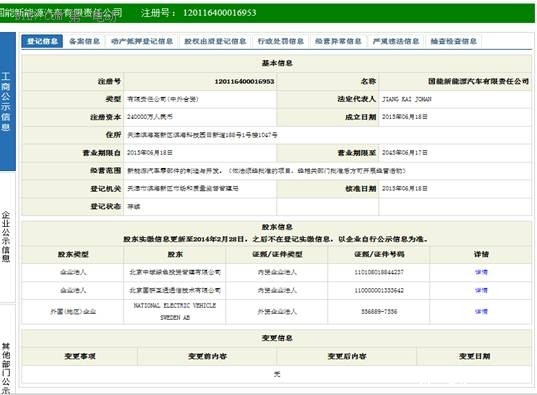Open 详情 link for National Electric Vehicle Sweden
The width and height of the screenshot is (537, 395).
[x=481, y=311]
